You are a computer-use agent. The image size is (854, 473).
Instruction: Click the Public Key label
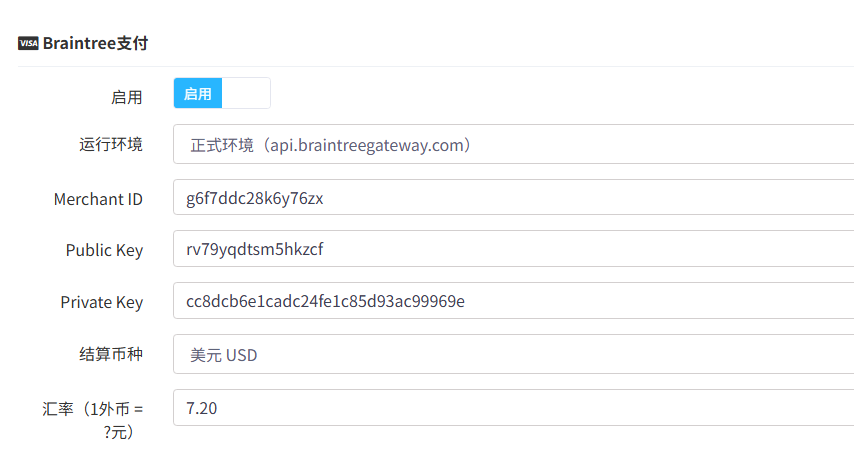105,250
